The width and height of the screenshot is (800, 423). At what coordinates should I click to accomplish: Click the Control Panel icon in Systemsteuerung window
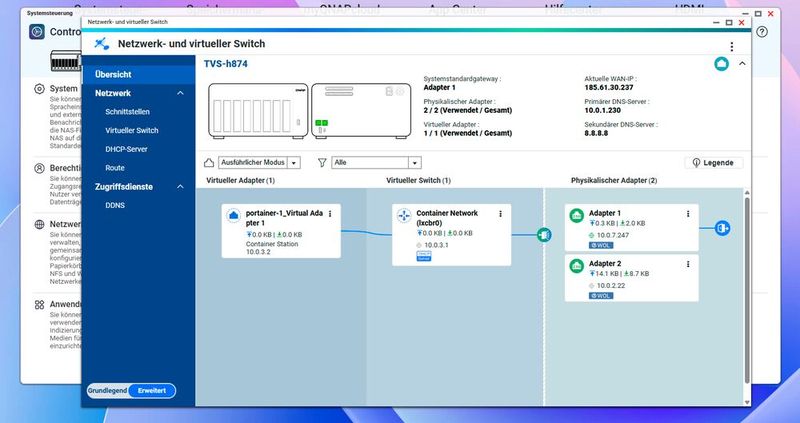37,32
